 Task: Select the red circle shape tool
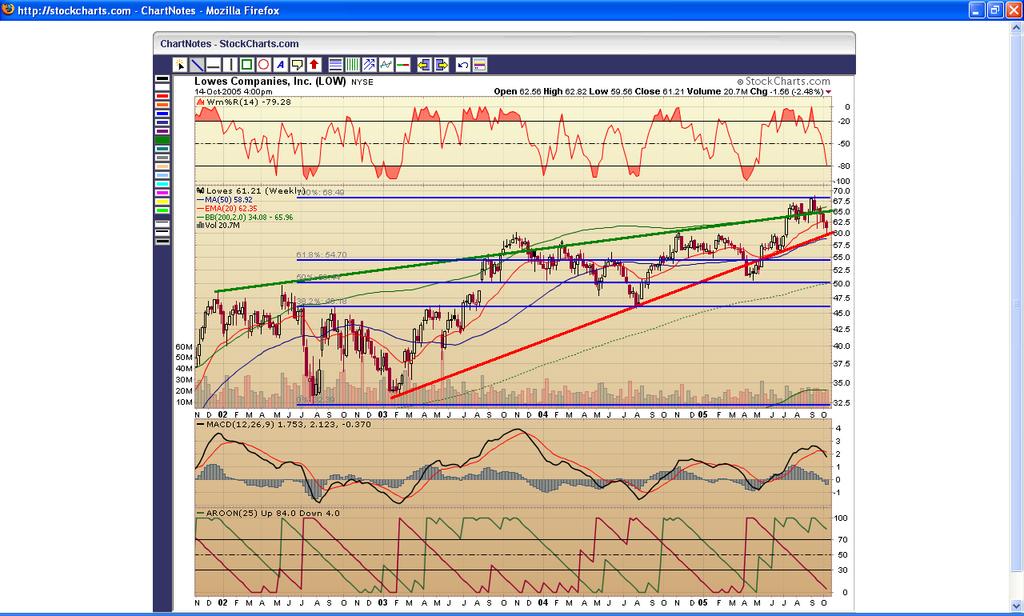tap(263, 65)
